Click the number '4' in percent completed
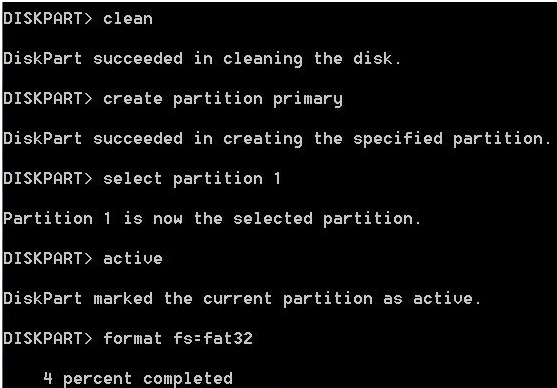Viewport: 557px width, 388px height. [x=48, y=378]
